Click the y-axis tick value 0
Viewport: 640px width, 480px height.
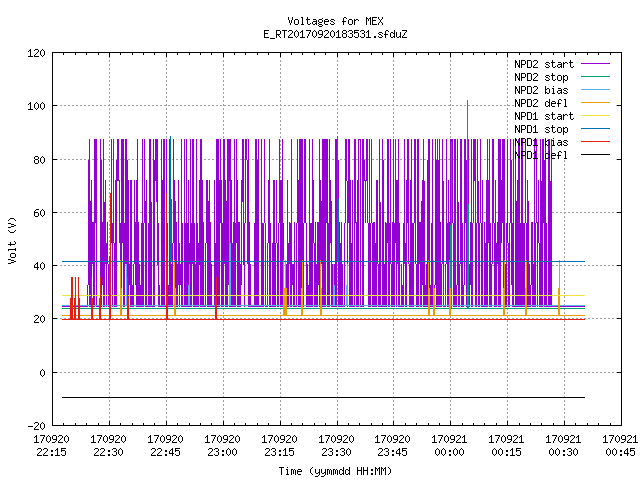coord(42,373)
